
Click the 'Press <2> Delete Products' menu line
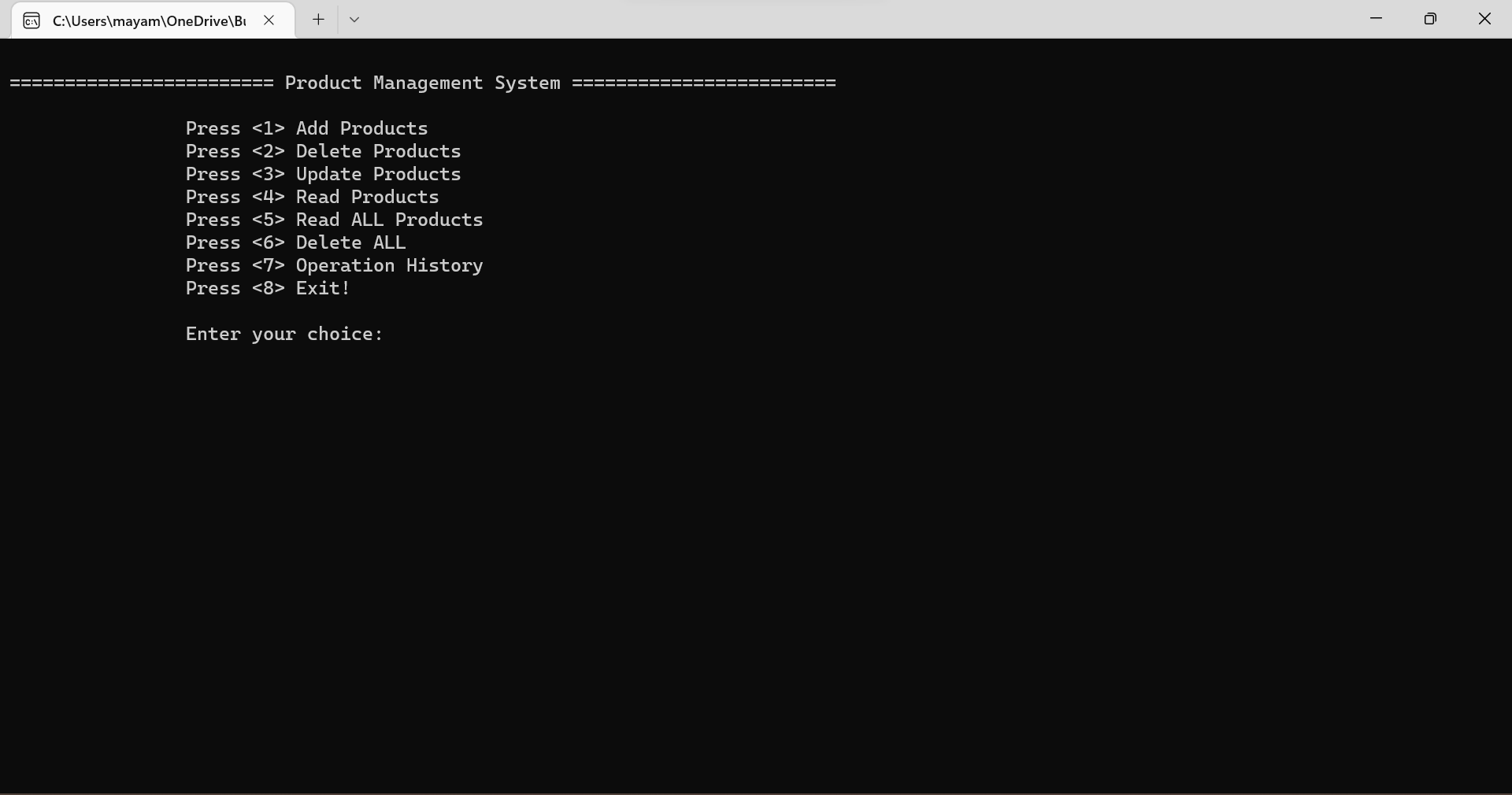[323, 152]
